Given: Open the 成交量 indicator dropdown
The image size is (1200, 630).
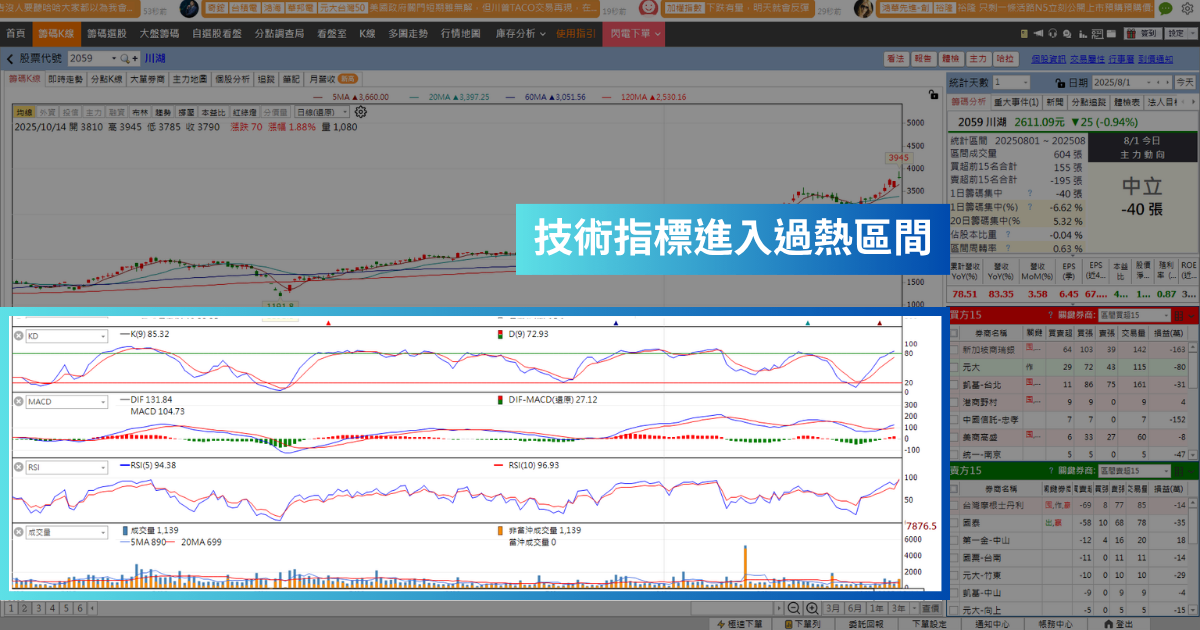Looking at the screenshot, I should click(103, 533).
